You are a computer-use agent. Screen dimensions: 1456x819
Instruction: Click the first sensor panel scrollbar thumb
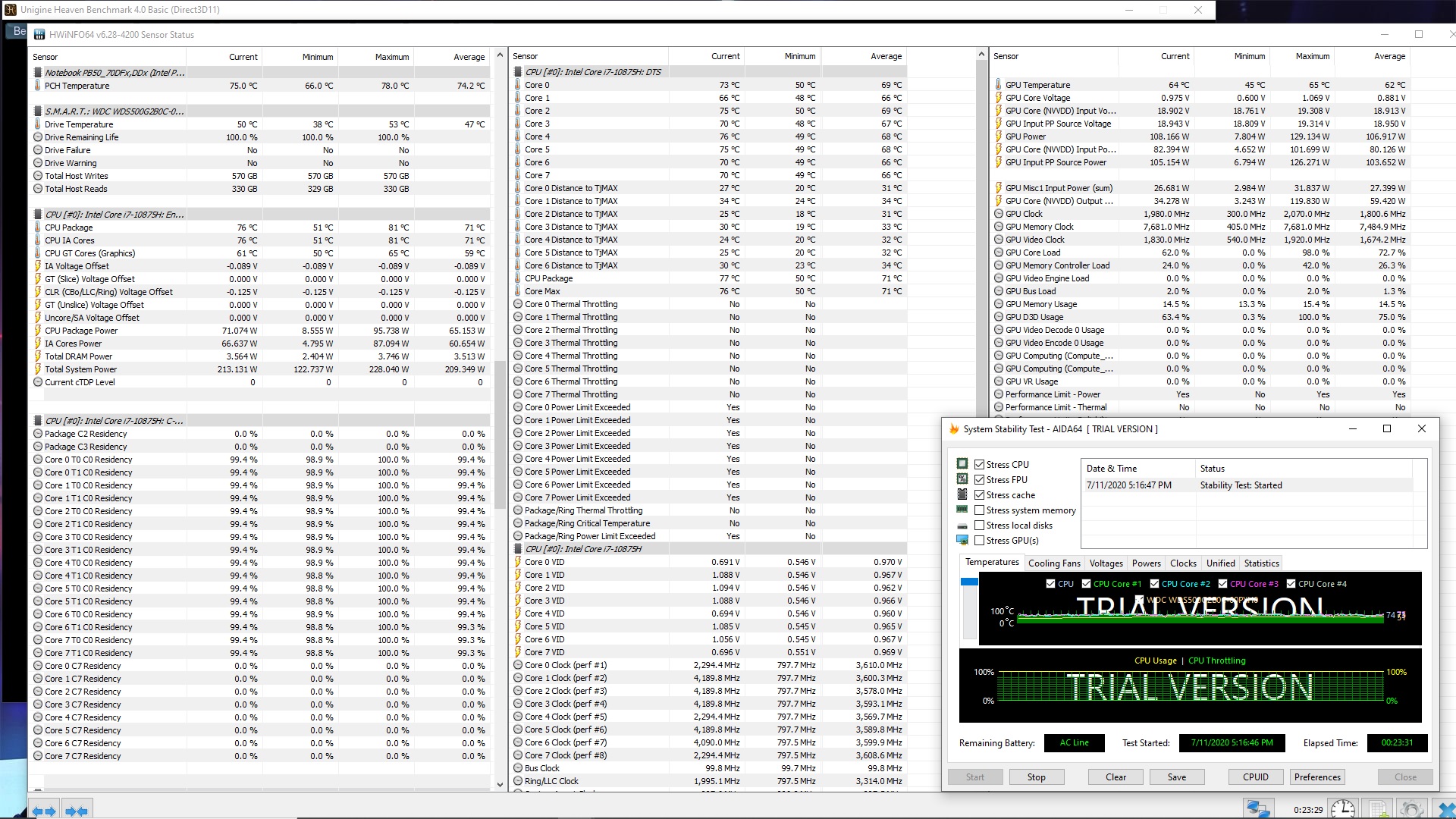coord(500,435)
